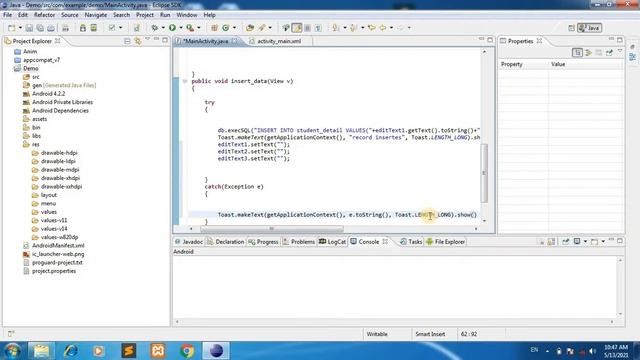640x360 pixels.
Task: Click the Next Annotation toolbar icon
Action: point(336,28)
